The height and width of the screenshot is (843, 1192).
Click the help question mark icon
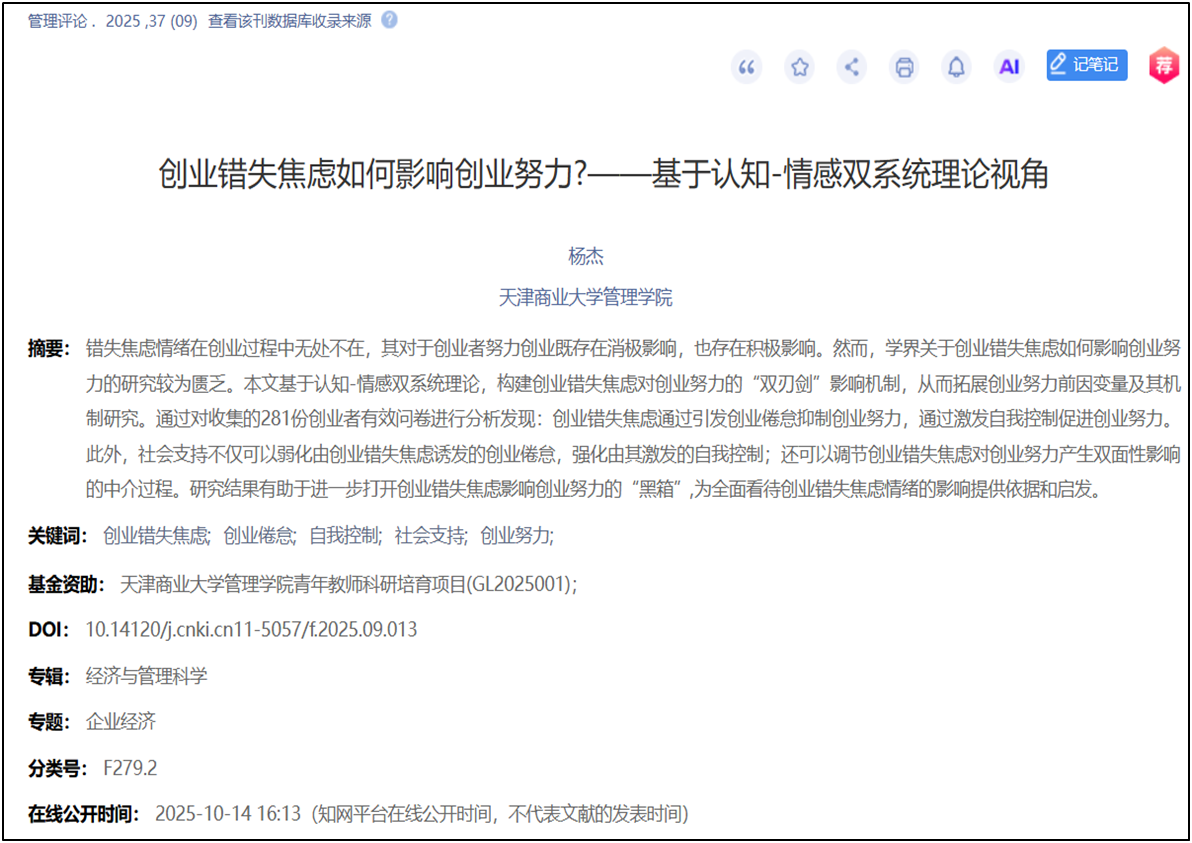point(389,20)
